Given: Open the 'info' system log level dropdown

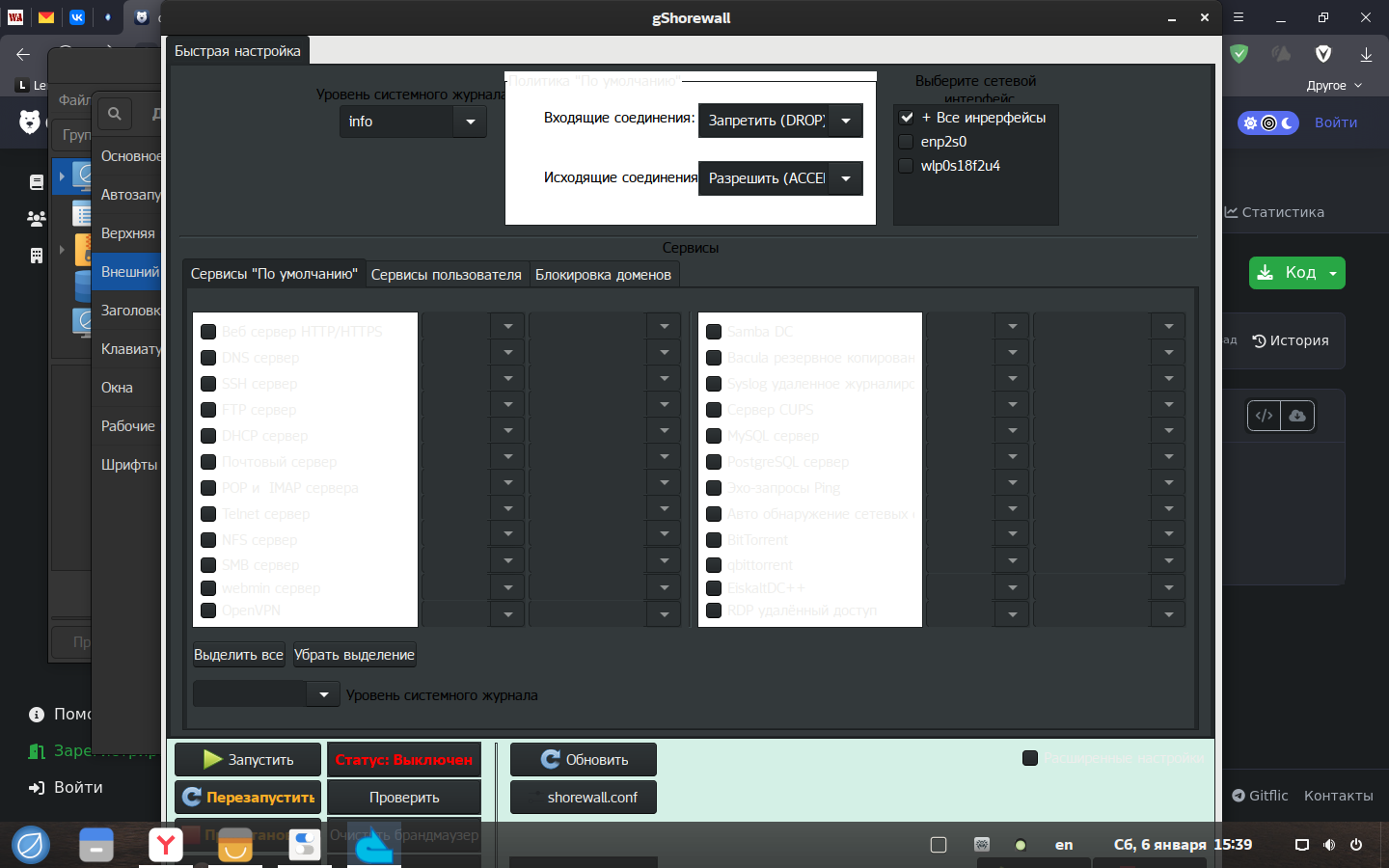Looking at the screenshot, I should tap(413, 122).
